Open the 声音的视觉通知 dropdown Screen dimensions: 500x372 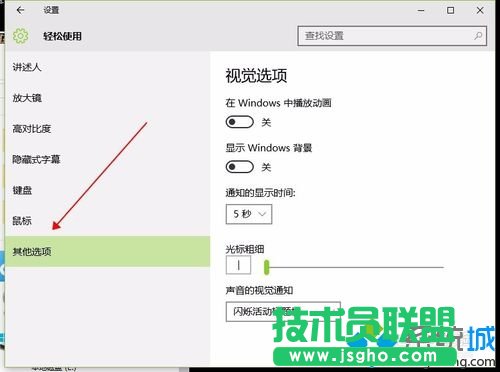tap(283, 312)
